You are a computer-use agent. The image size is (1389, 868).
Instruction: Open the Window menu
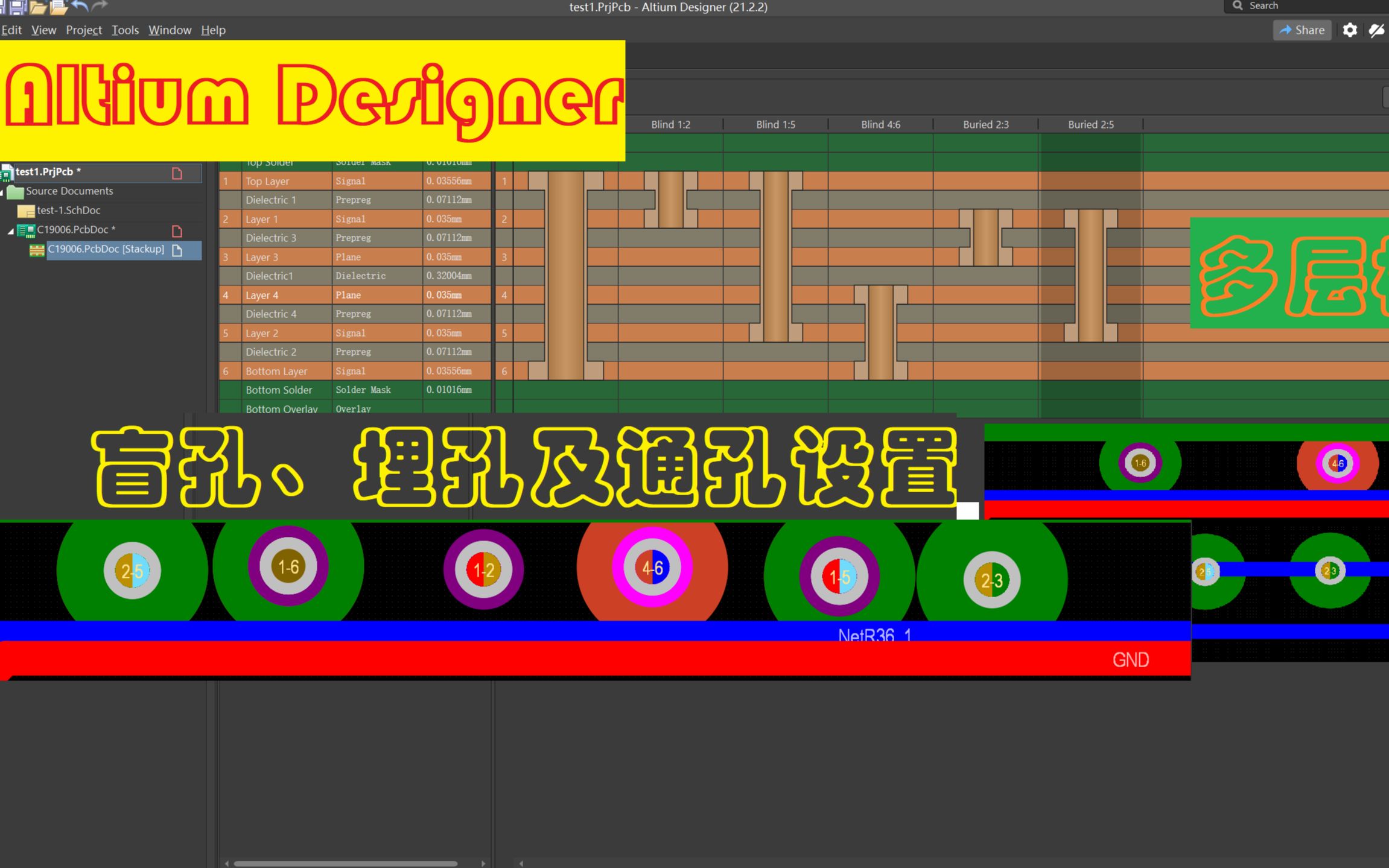(x=170, y=30)
